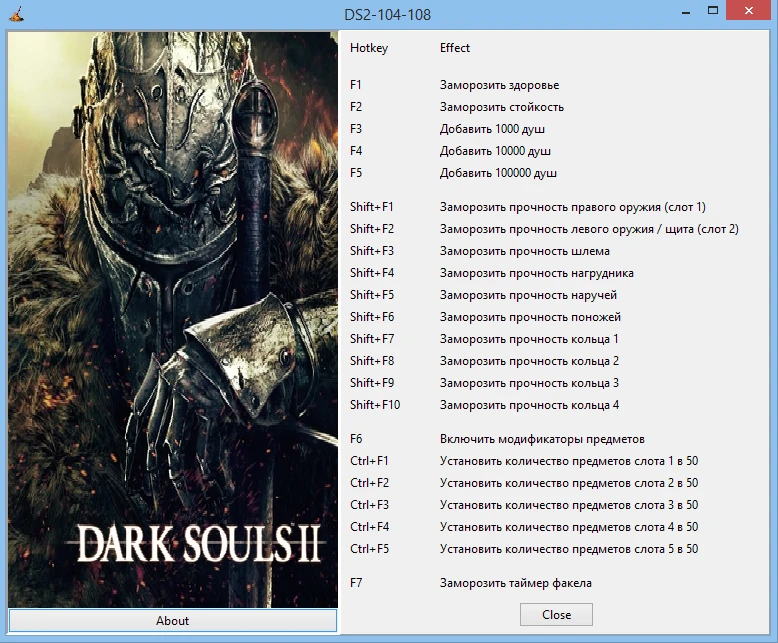Click 'Заморозить прочность поножей' text
778x643 pixels.
[x=530, y=317]
